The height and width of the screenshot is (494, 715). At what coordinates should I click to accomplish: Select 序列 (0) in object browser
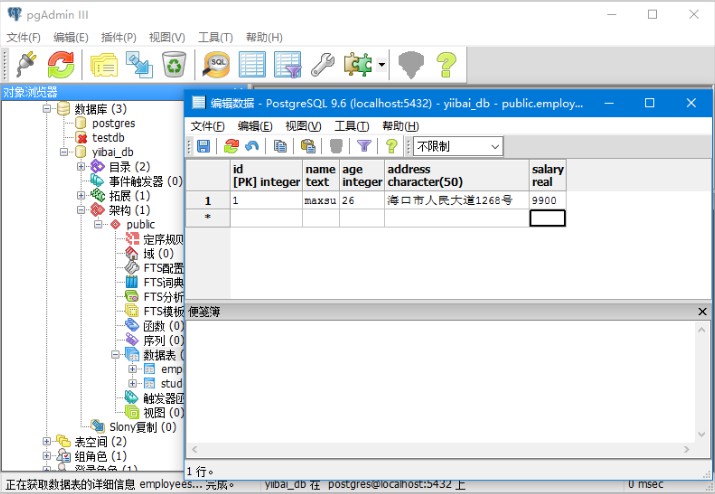click(x=163, y=340)
